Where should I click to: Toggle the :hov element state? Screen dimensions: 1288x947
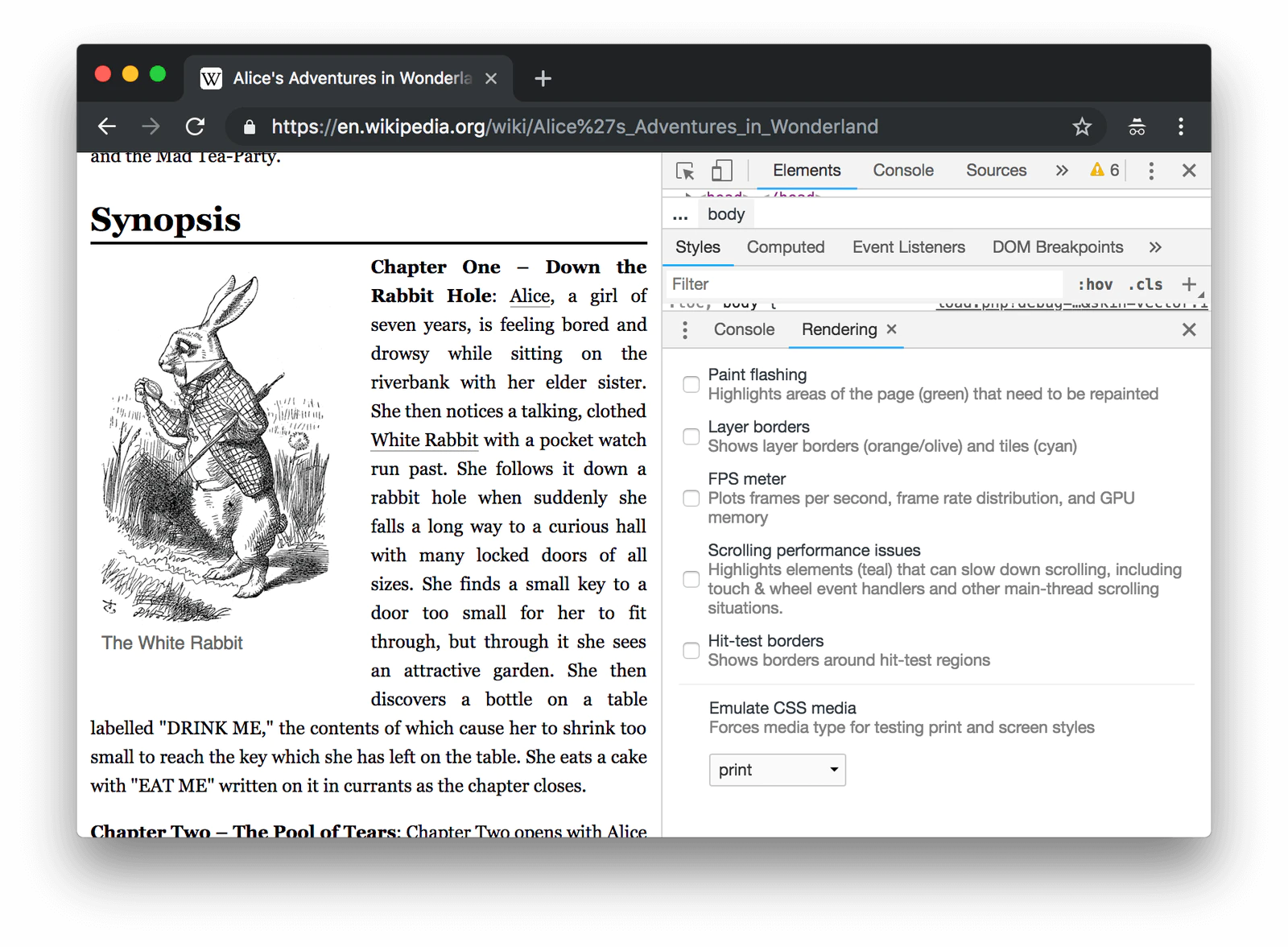tap(1095, 284)
